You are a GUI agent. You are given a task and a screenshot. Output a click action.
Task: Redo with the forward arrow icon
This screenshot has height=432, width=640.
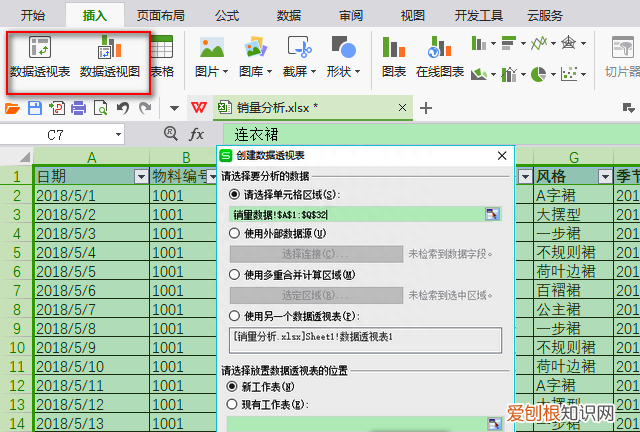(x=145, y=108)
